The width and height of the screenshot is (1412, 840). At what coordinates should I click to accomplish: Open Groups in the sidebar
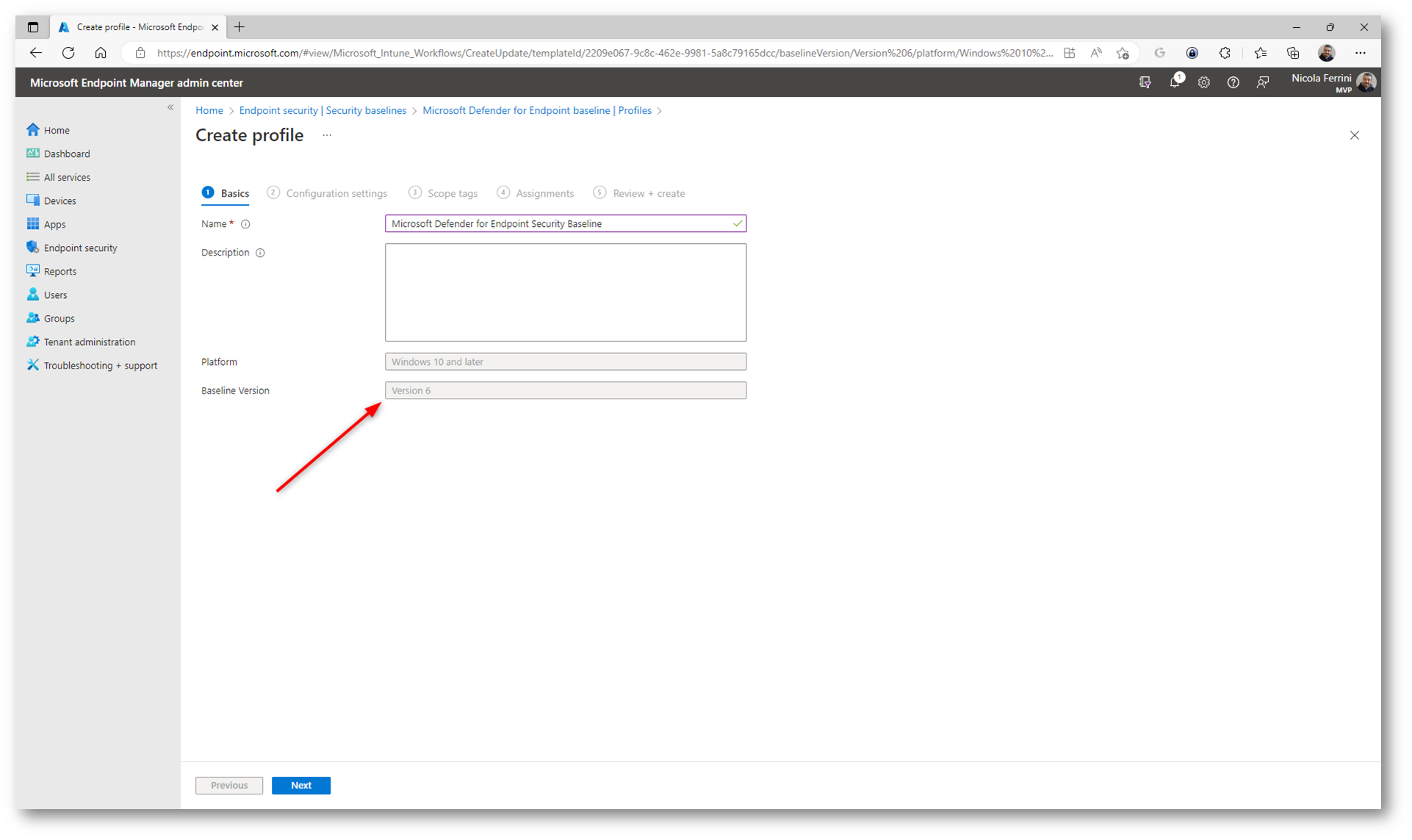[51, 318]
